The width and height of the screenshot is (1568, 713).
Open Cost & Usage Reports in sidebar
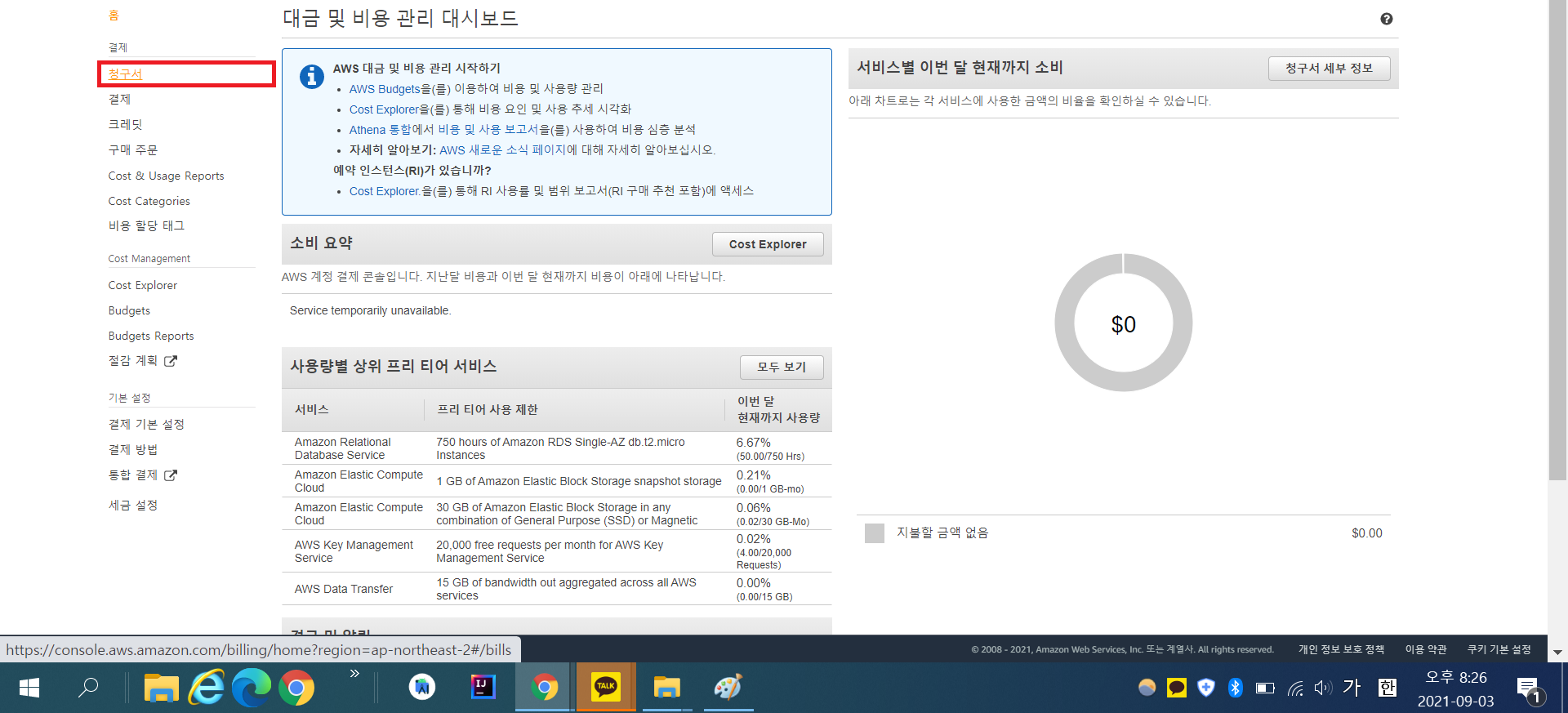(x=166, y=176)
